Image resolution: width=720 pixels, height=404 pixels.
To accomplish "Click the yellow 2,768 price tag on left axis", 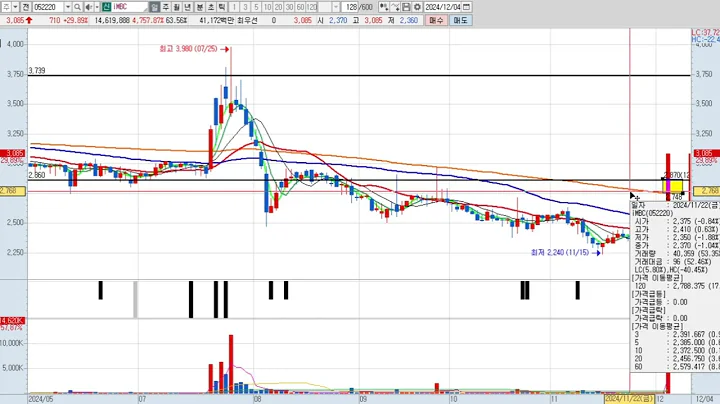I will pos(12,191).
